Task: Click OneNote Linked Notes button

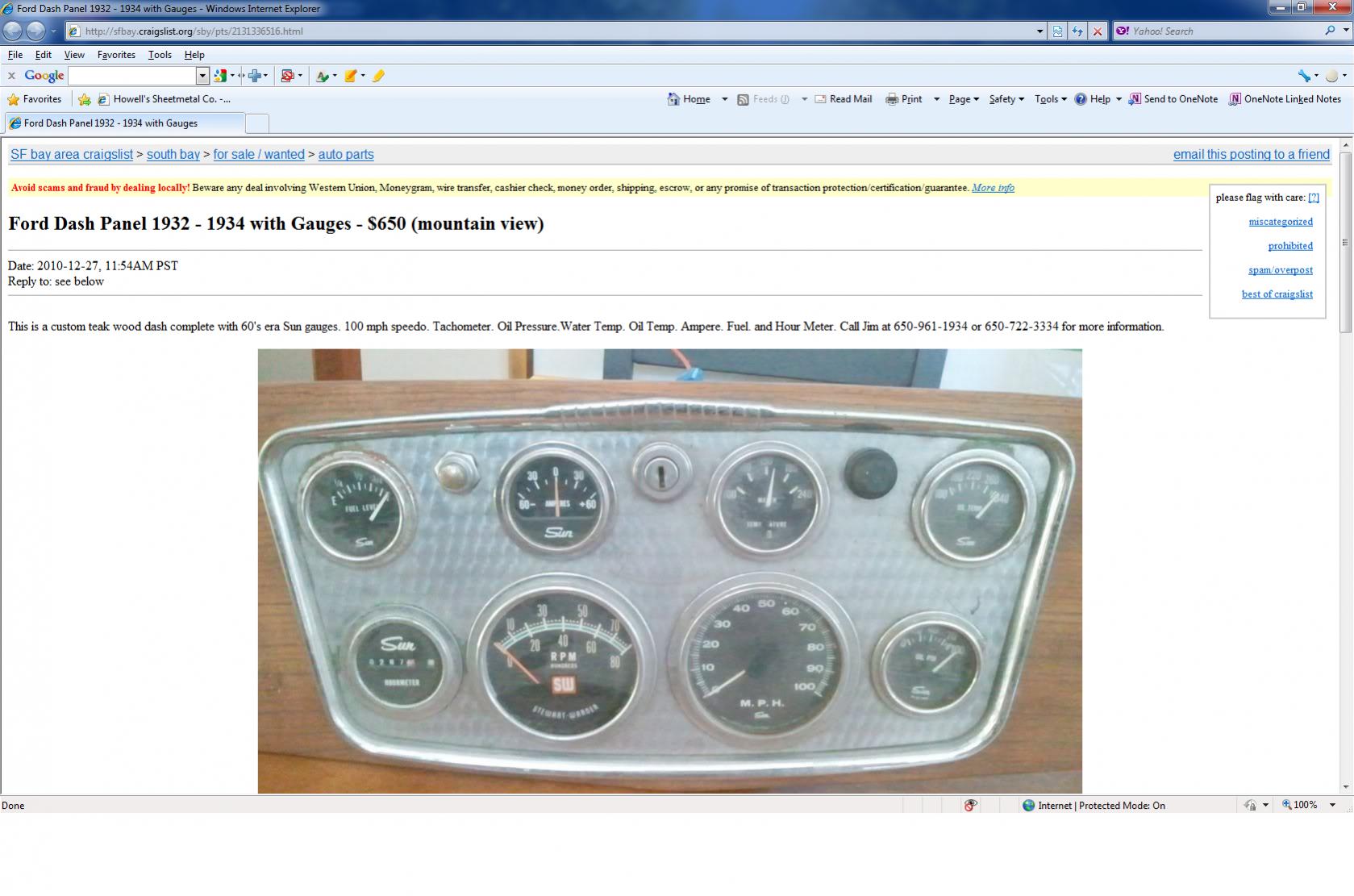Action: (1285, 99)
